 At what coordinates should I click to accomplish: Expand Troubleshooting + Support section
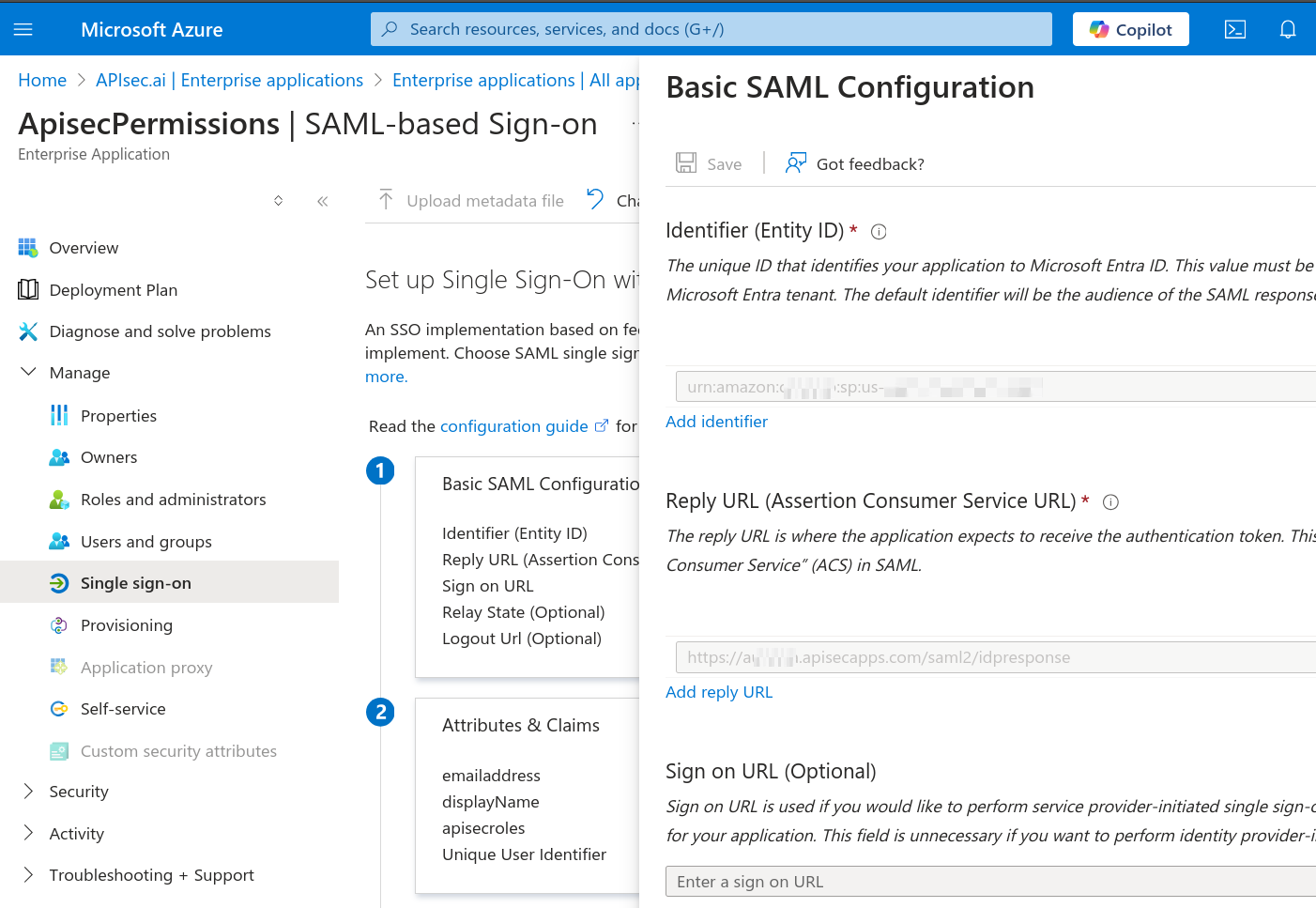(x=28, y=875)
